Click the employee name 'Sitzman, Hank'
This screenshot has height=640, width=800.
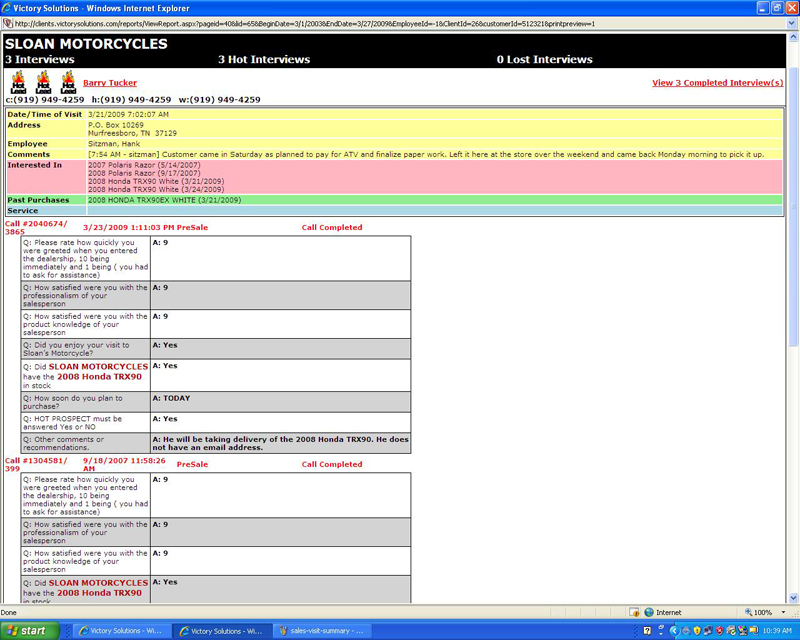pyautogui.click(x=114, y=144)
